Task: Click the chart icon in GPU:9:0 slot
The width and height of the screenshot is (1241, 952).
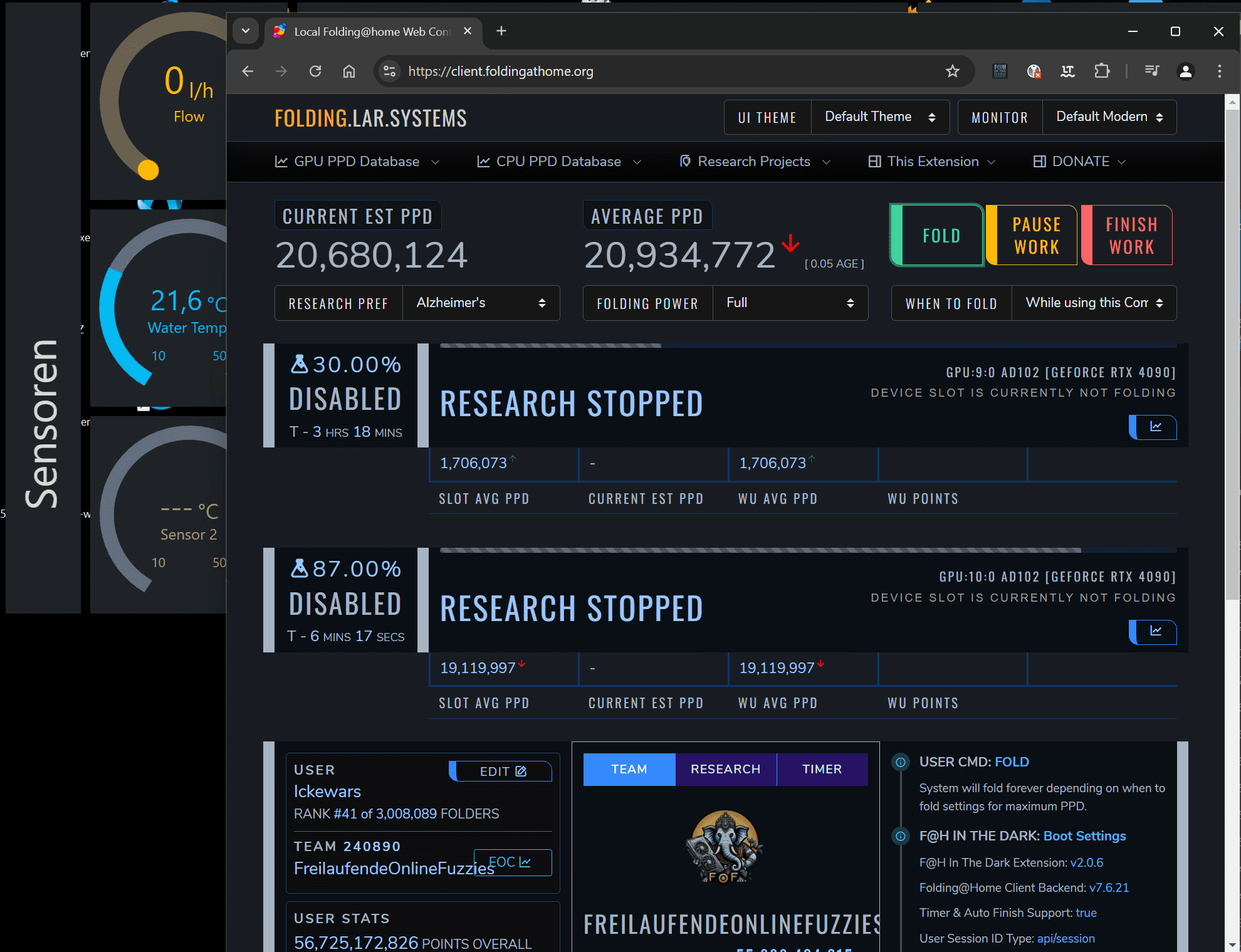Action: click(x=1155, y=427)
